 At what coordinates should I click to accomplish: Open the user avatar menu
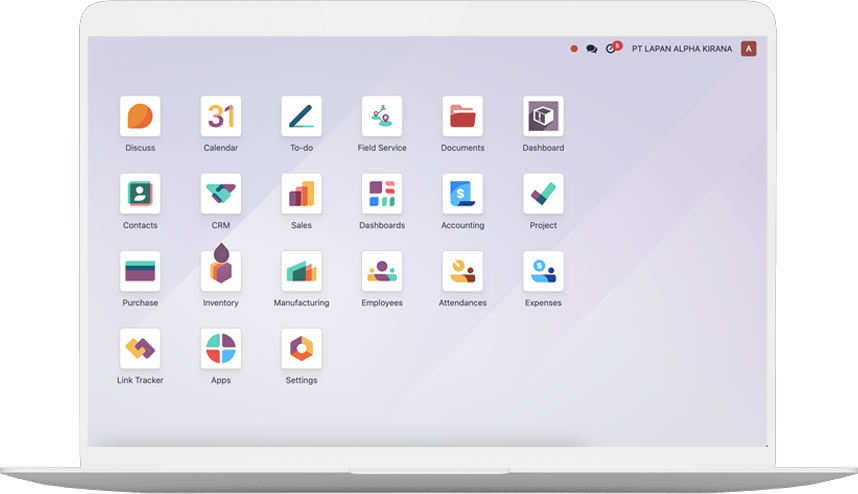click(x=748, y=49)
